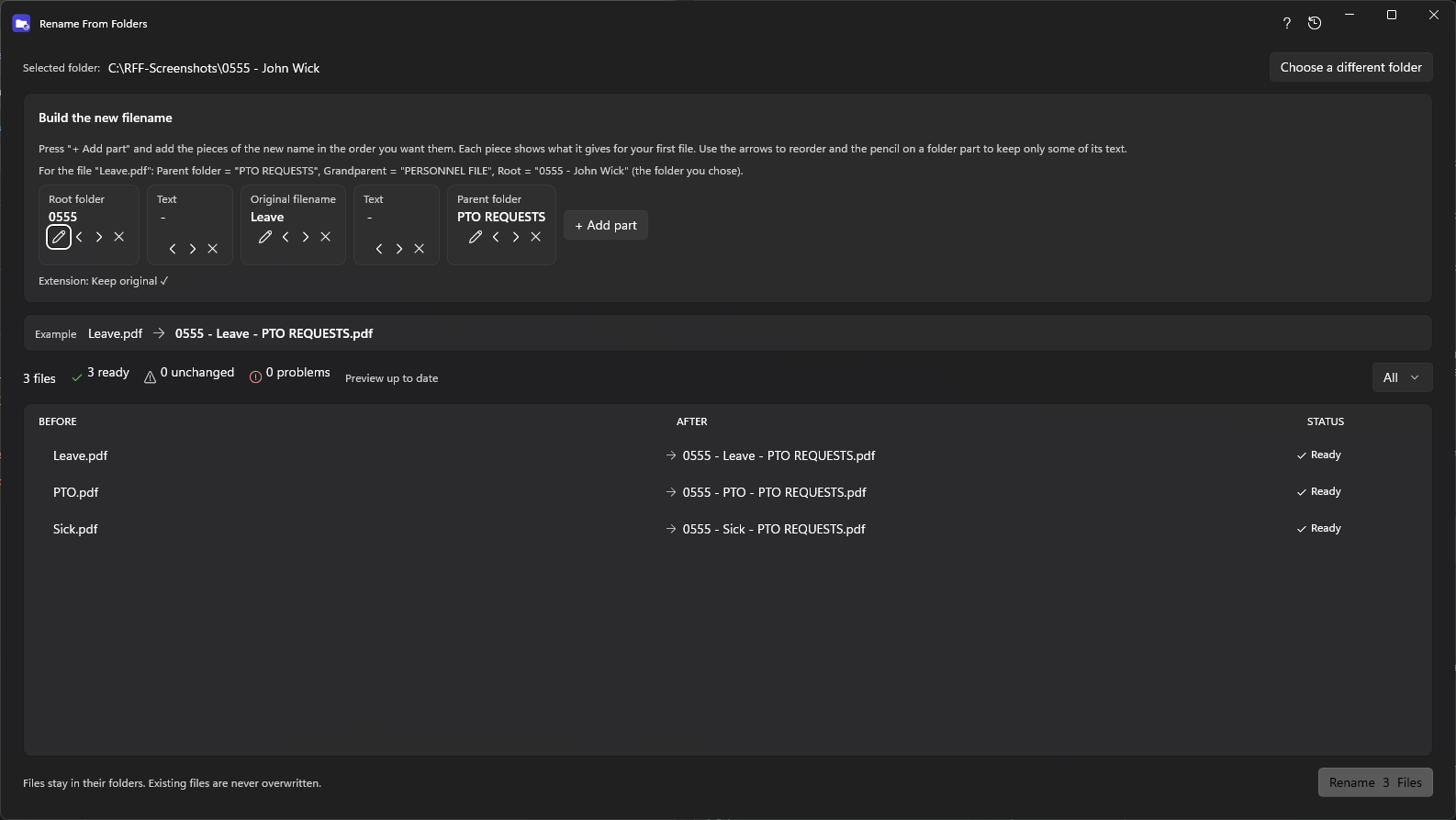The image size is (1456, 820).
Task: Open the All filter dropdown
Action: (x=1402, y=377)
